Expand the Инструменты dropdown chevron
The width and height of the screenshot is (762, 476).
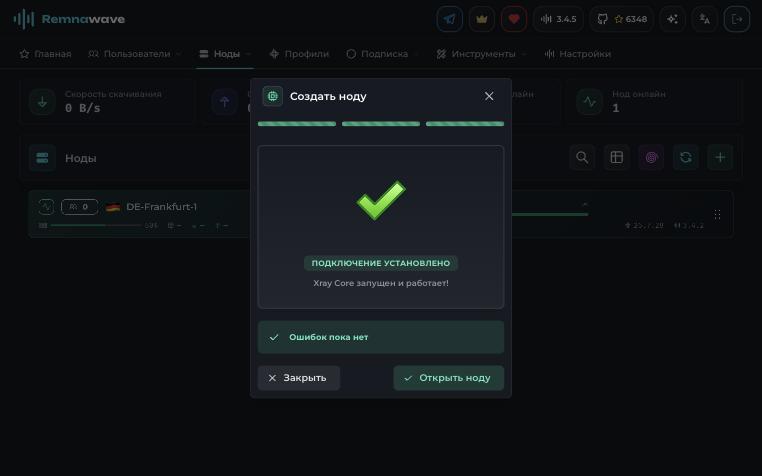pyautogui.click(x=524, y=54)
